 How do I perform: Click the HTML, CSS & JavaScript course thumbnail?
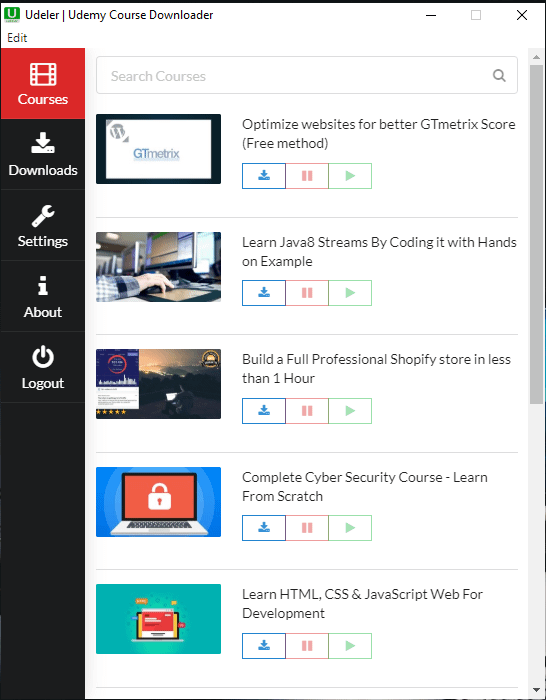pos(158,619)
